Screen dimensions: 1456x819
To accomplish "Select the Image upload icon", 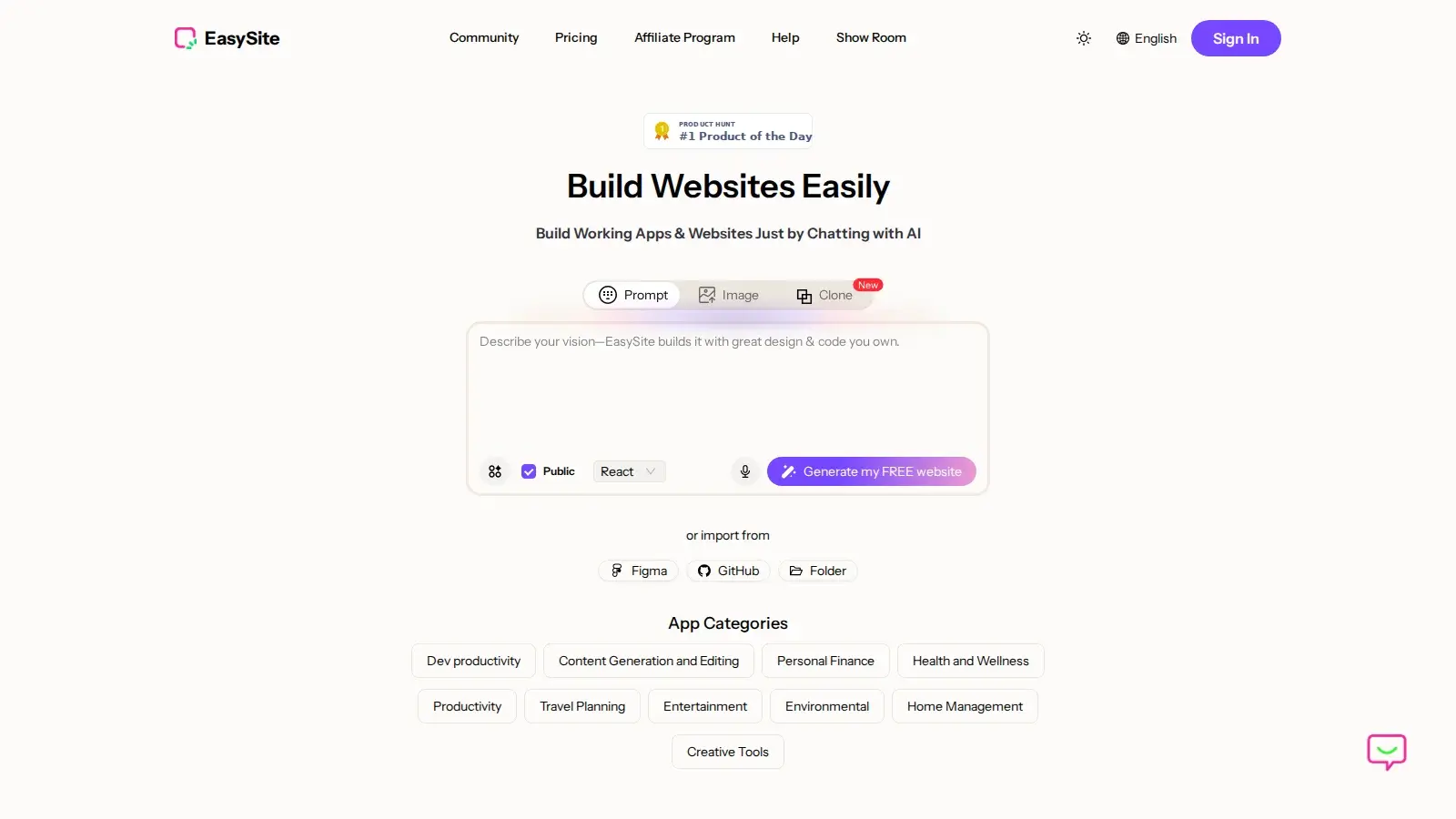I will tap(707, 295).
